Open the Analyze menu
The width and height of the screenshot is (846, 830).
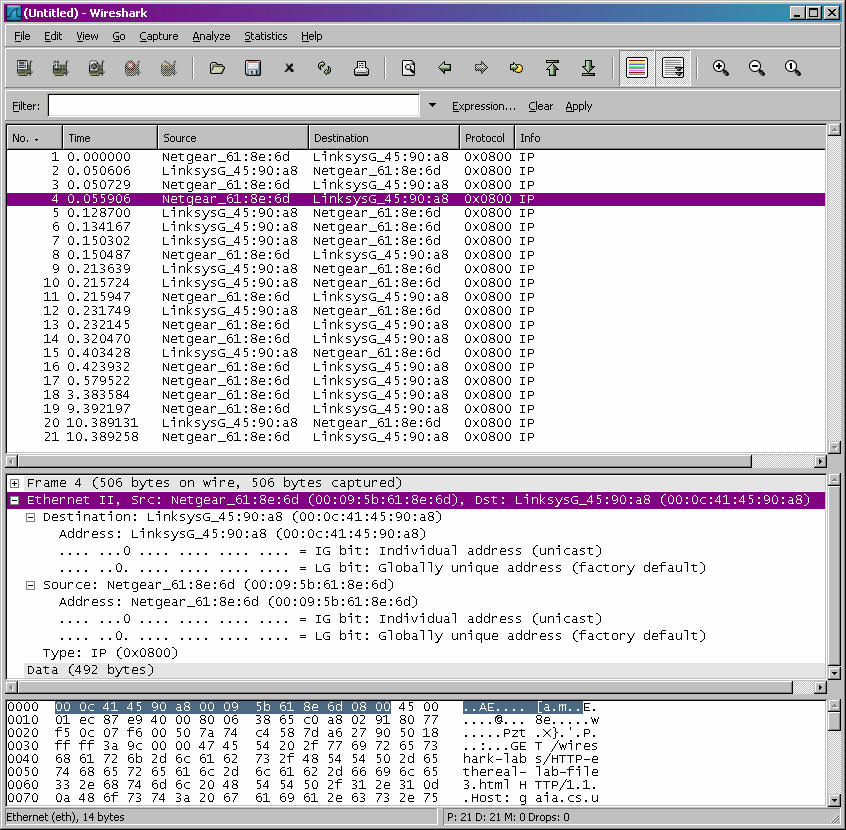point(211,36)
